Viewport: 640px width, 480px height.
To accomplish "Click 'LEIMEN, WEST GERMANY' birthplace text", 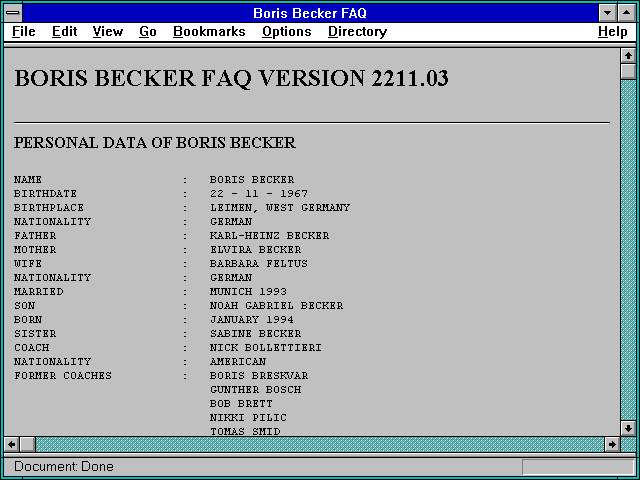I will pos(280,208).
